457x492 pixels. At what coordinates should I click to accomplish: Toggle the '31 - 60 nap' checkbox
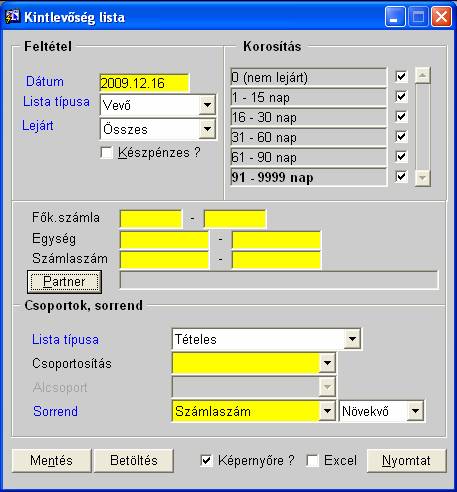coord(401,136)
